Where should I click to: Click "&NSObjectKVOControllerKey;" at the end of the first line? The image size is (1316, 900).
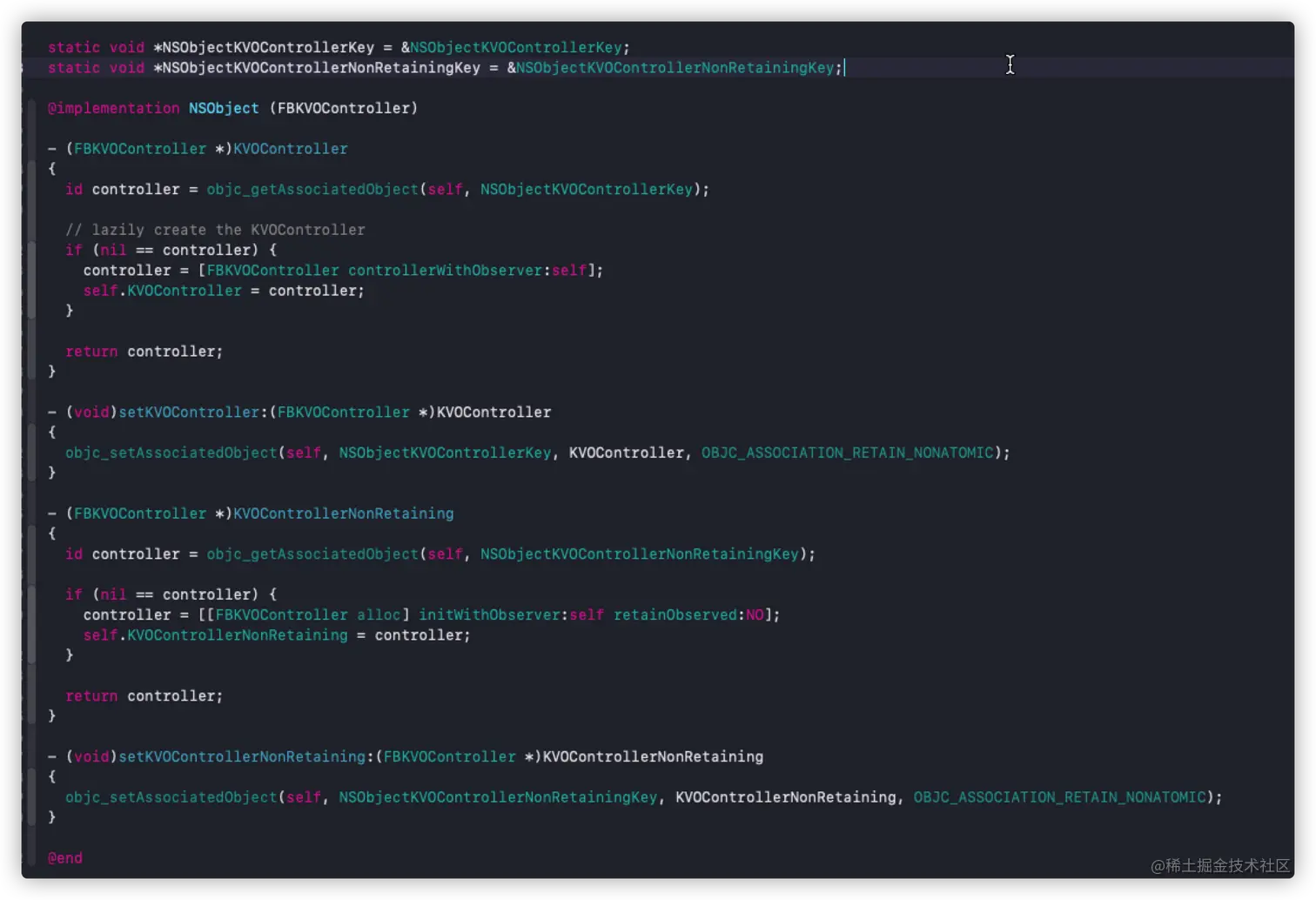pos(515,48)
